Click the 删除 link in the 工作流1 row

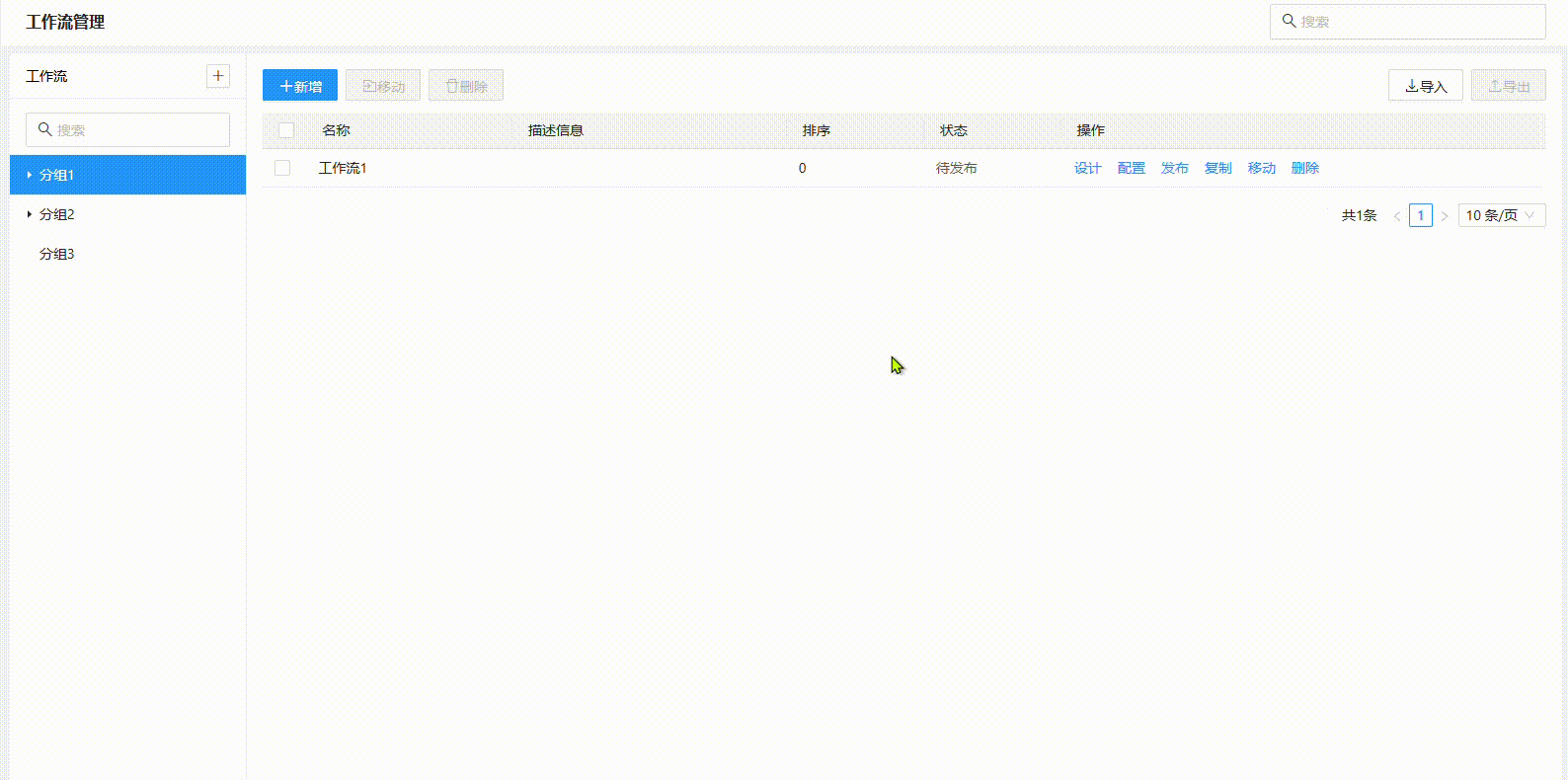click(x=1304, y=168)
